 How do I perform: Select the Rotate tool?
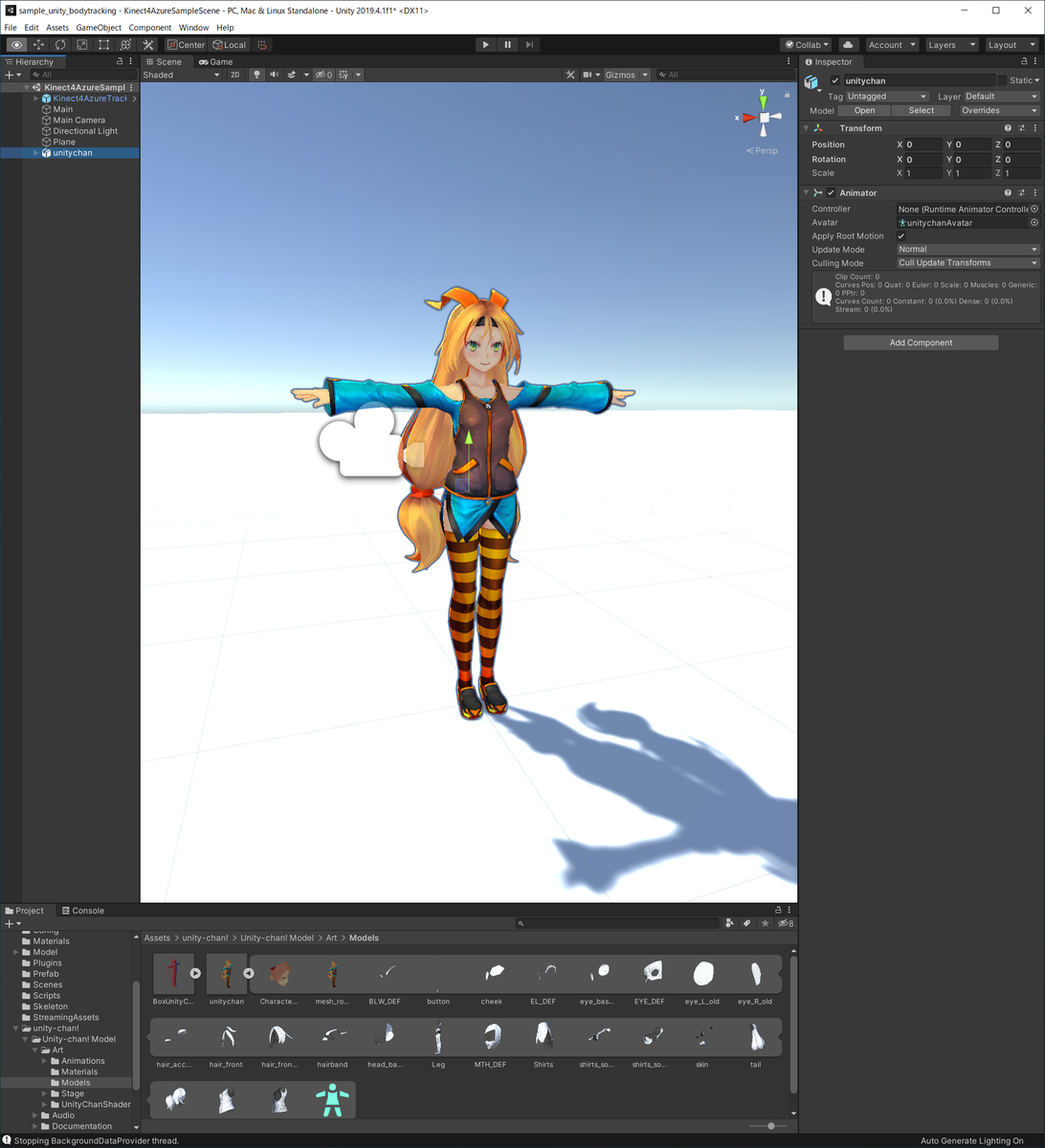point(59,44)
